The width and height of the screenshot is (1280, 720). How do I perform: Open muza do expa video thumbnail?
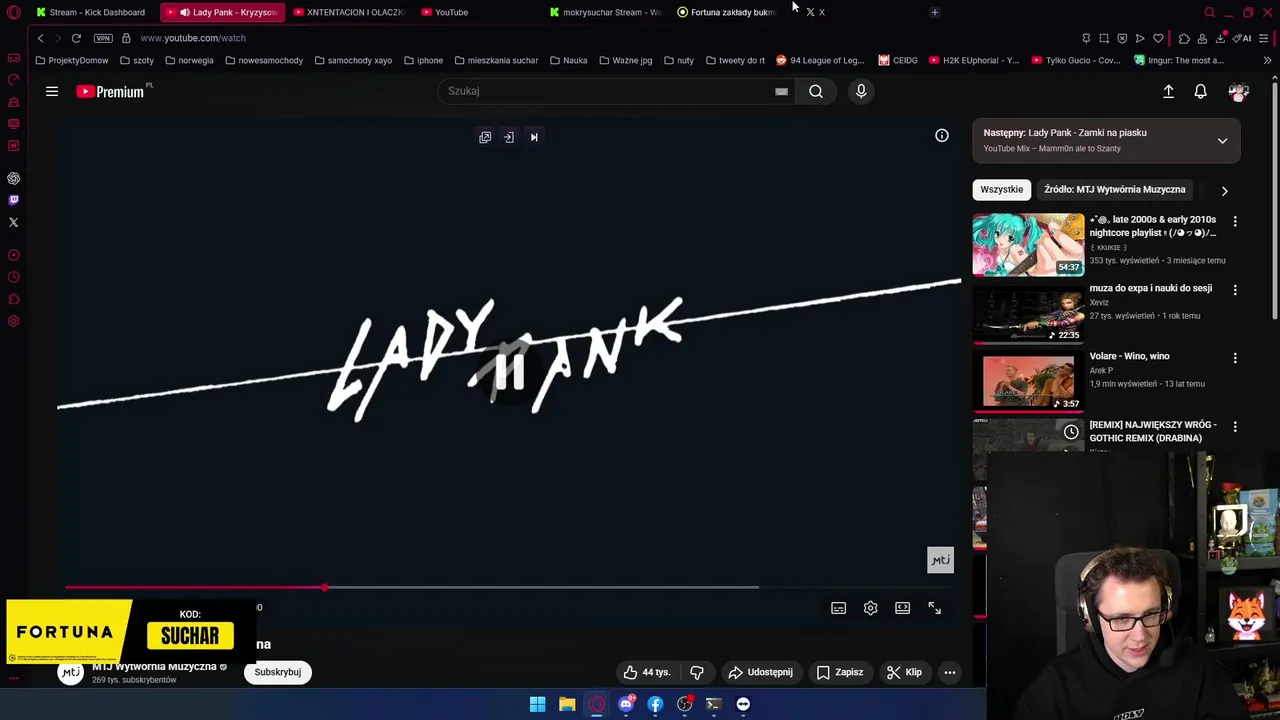point(1028,312)
